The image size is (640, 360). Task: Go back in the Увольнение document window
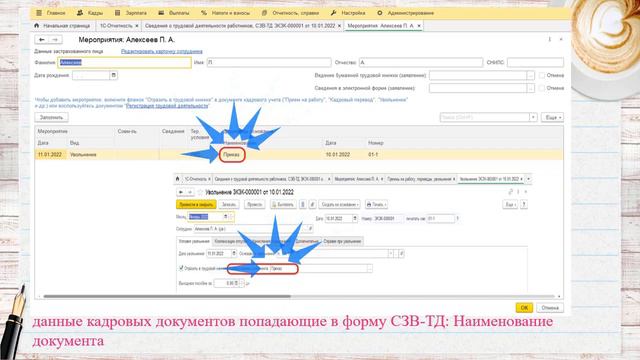[x=181, y=192]
